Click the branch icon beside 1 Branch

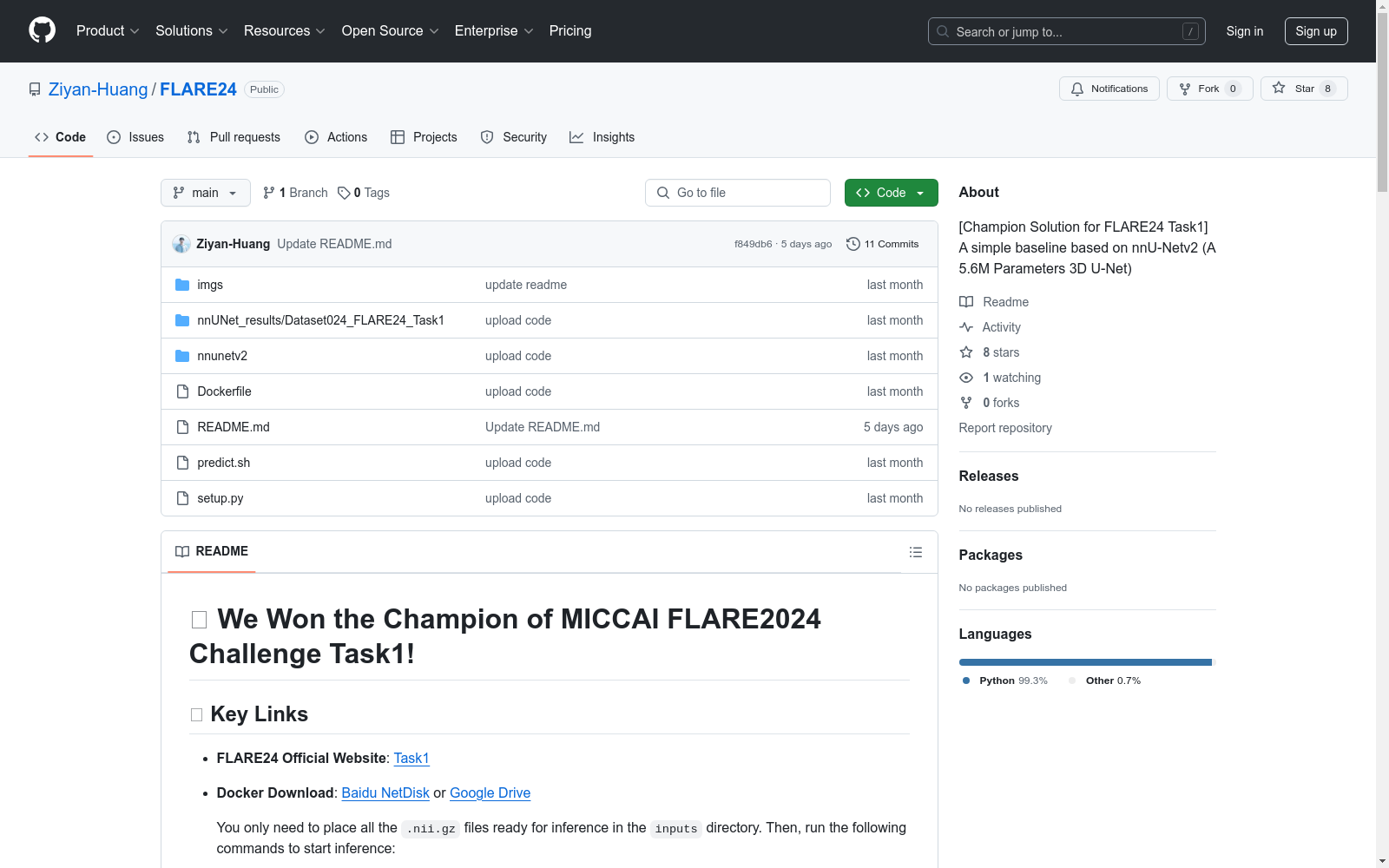tap(269, 193)
